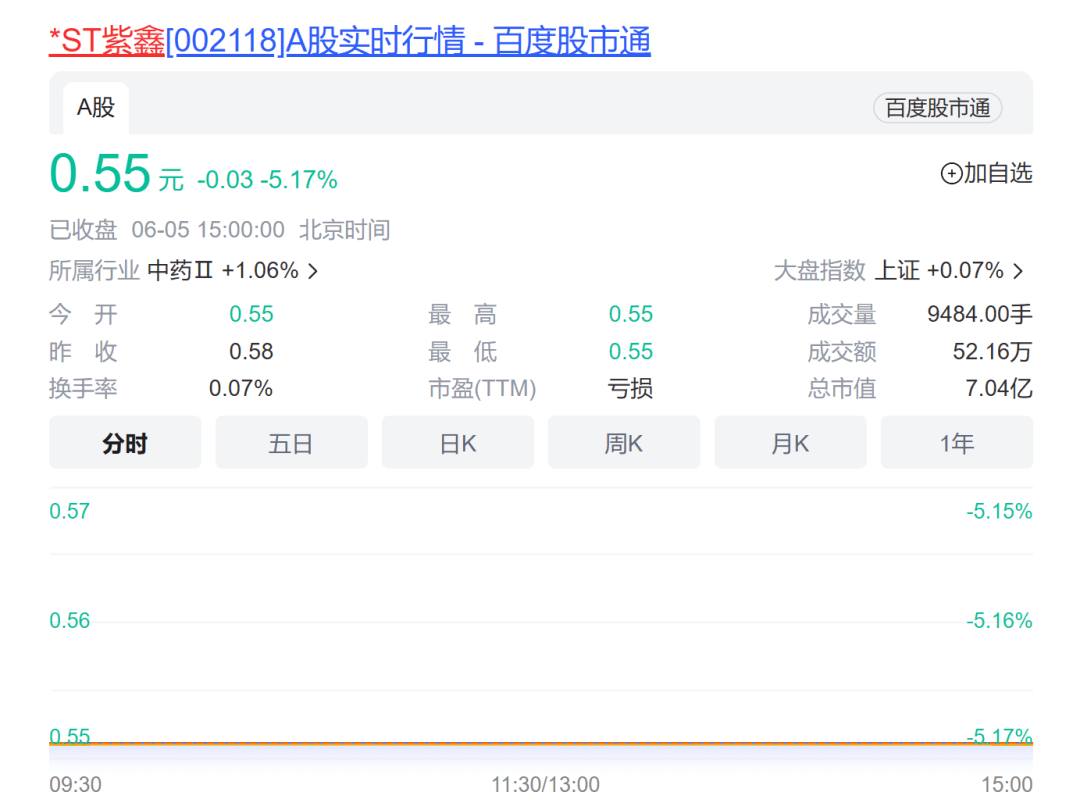Click the 昨收 value 0.58
1080x799 pixels.
pos(251,351)
